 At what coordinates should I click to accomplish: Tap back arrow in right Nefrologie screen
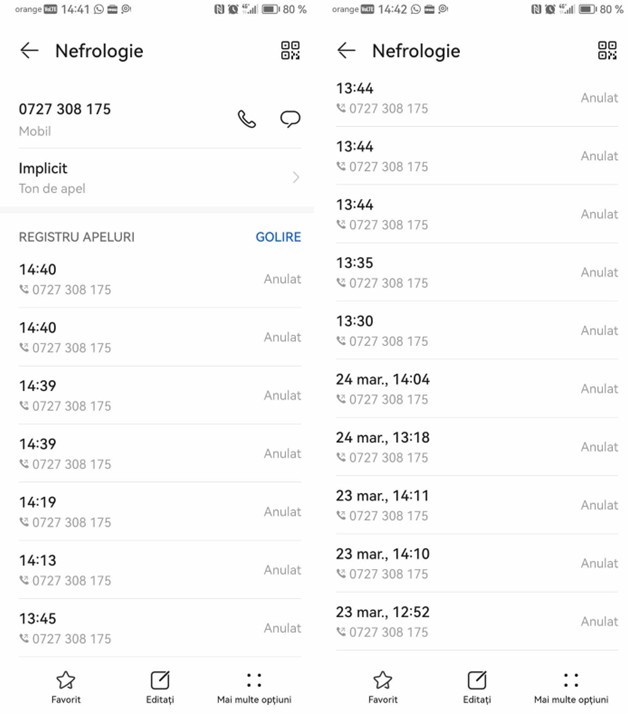346,51
